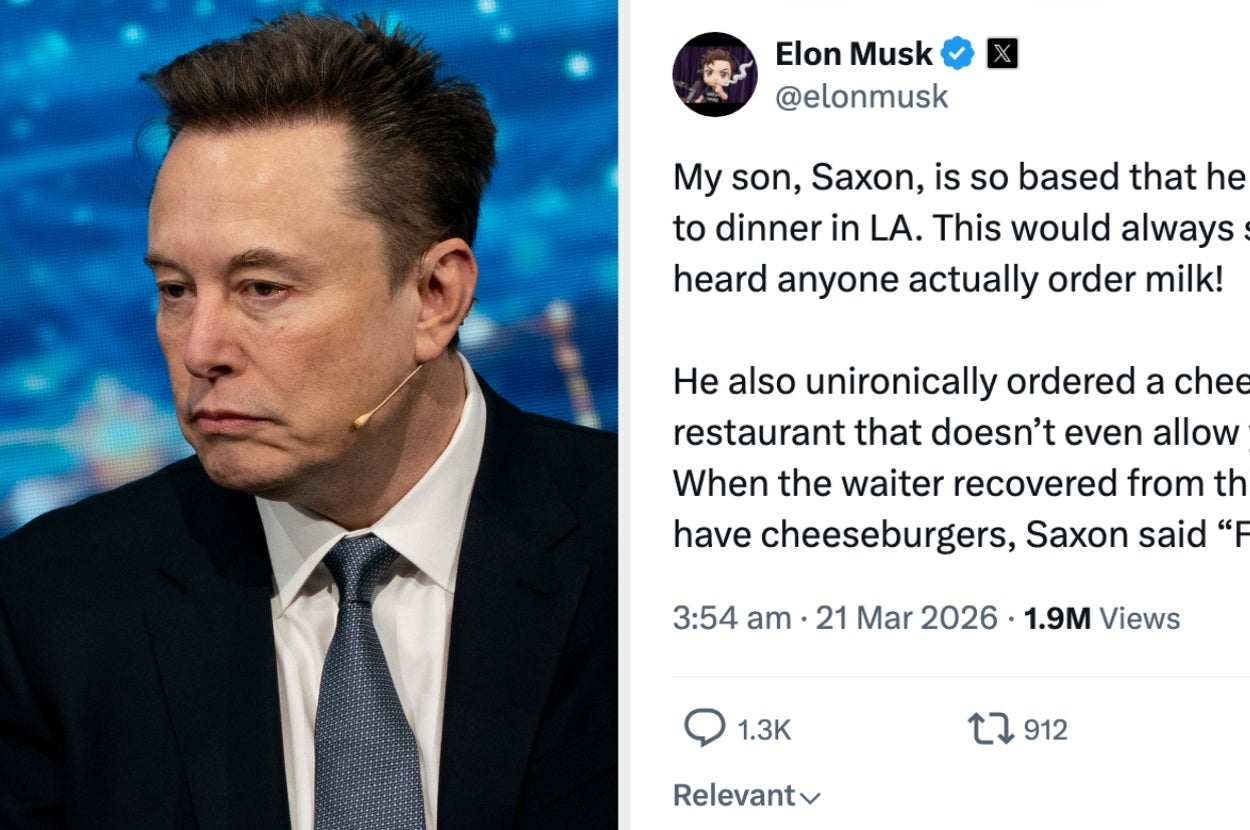The width and height of the screenshot is (1250, 830).
Task: Click the 3:54 am timestamp
Action: [x=731, y=618]
